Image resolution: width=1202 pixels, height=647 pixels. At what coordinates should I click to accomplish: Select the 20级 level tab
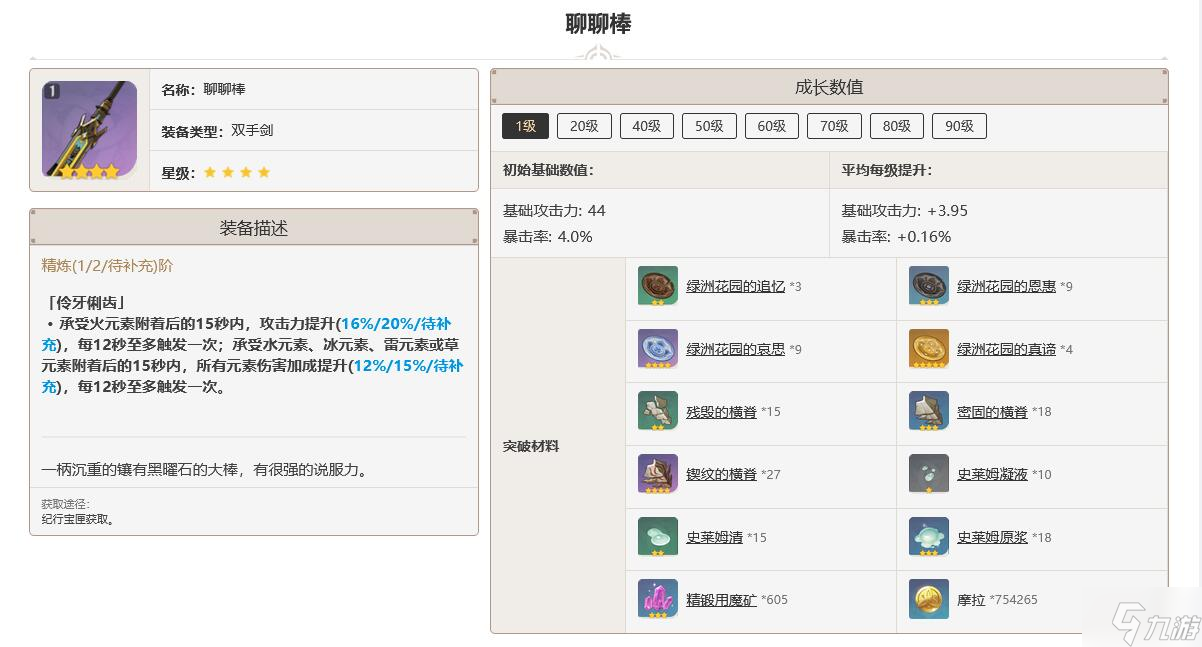(x=584, y=126)
